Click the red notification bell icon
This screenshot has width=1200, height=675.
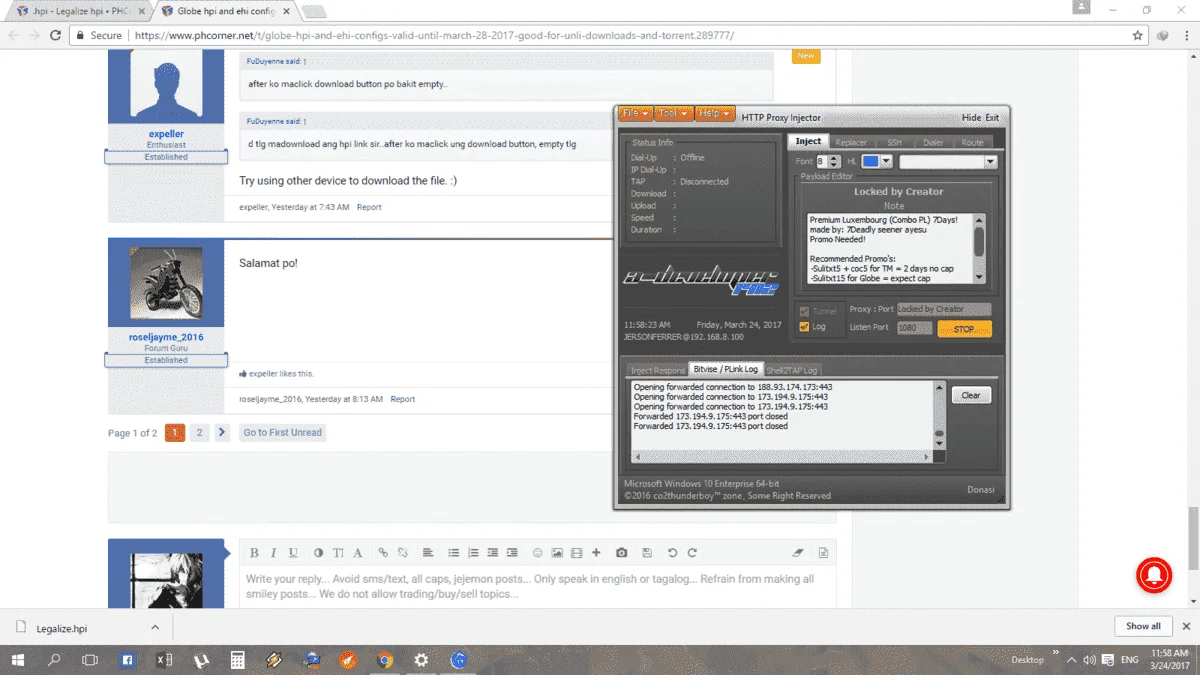coord(1155,575)
